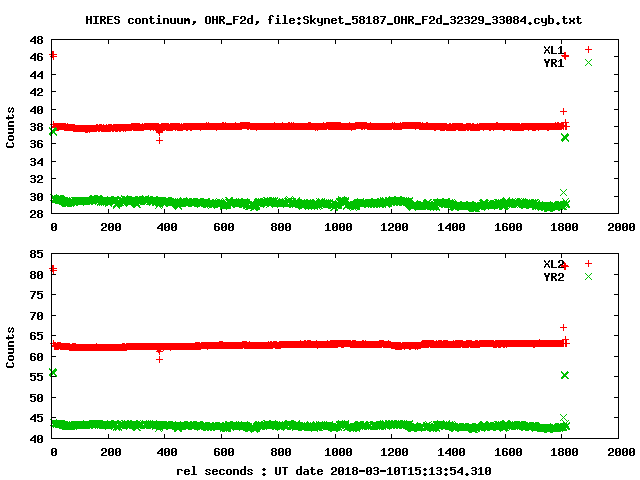Screen dimensions: 640x480
Task: Click x-axis tick 1000 under the XL1/YR1 plot
Action: 338,227
